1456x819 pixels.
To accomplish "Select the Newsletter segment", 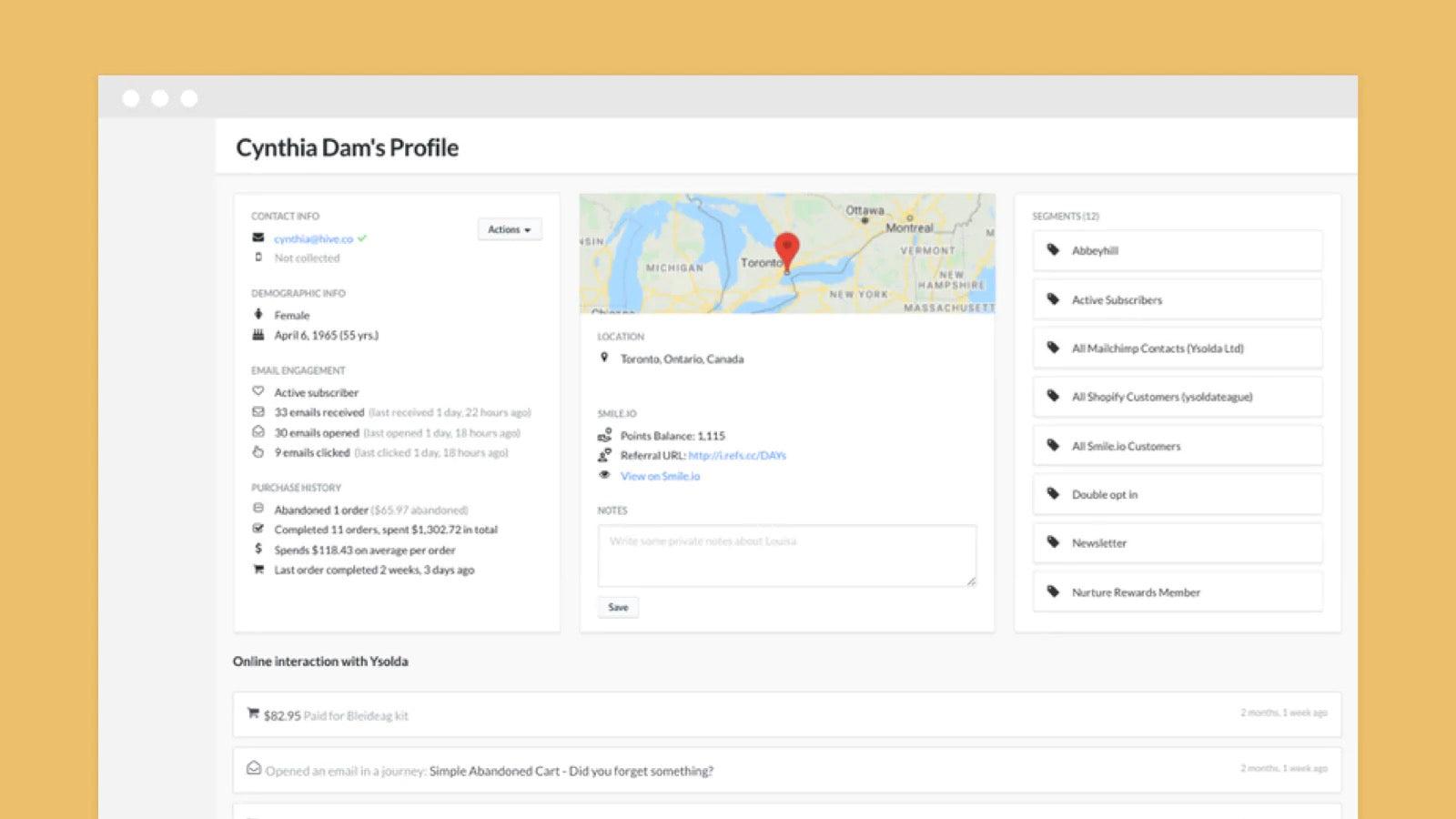I will pyautogui.click(x=1100, y=543).
